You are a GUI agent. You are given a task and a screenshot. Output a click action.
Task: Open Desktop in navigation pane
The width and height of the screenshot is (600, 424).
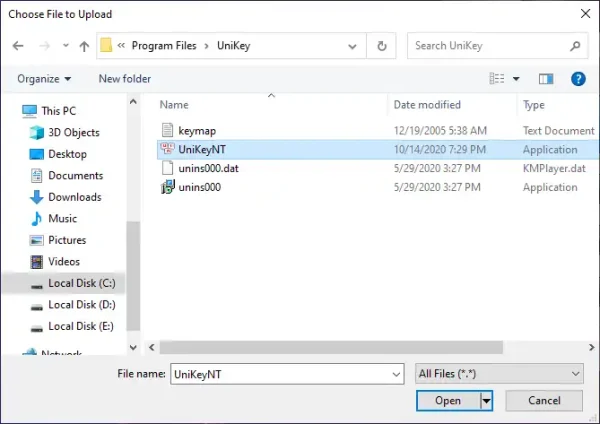click(67, 154)
